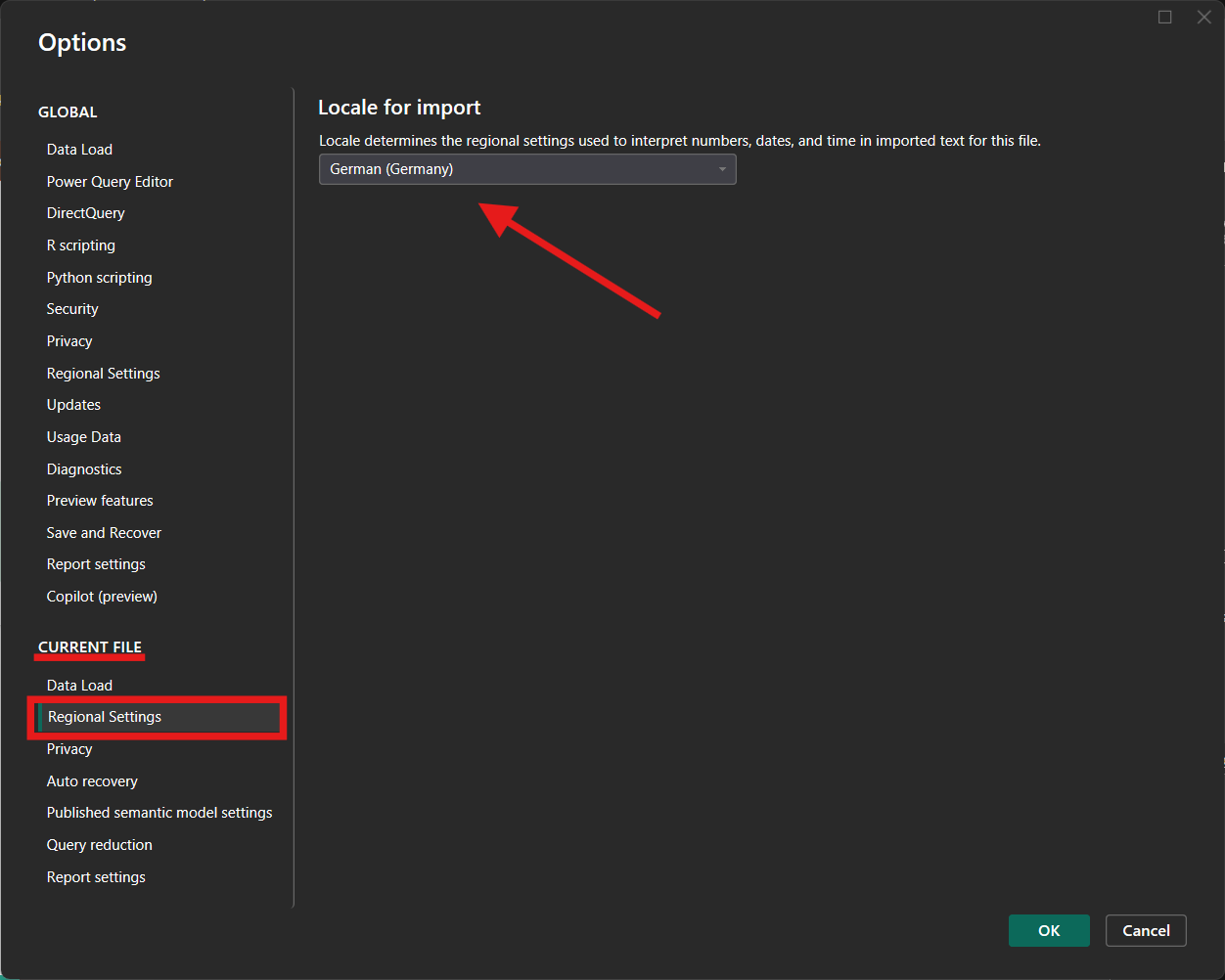The image size is (1225, 980).
Task: Open the Locale for import dropdown
Action: [526, 169]
